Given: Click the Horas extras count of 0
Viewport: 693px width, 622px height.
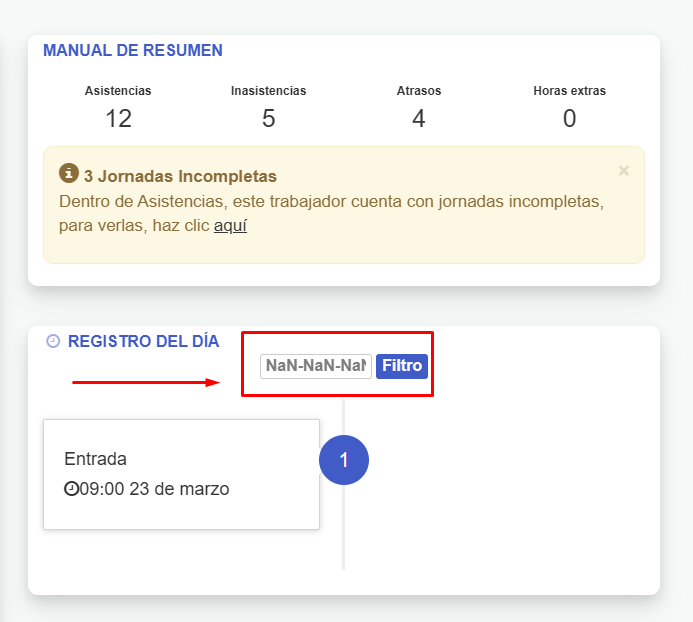Looking at the screenshot, I should (x=569, y=118).
